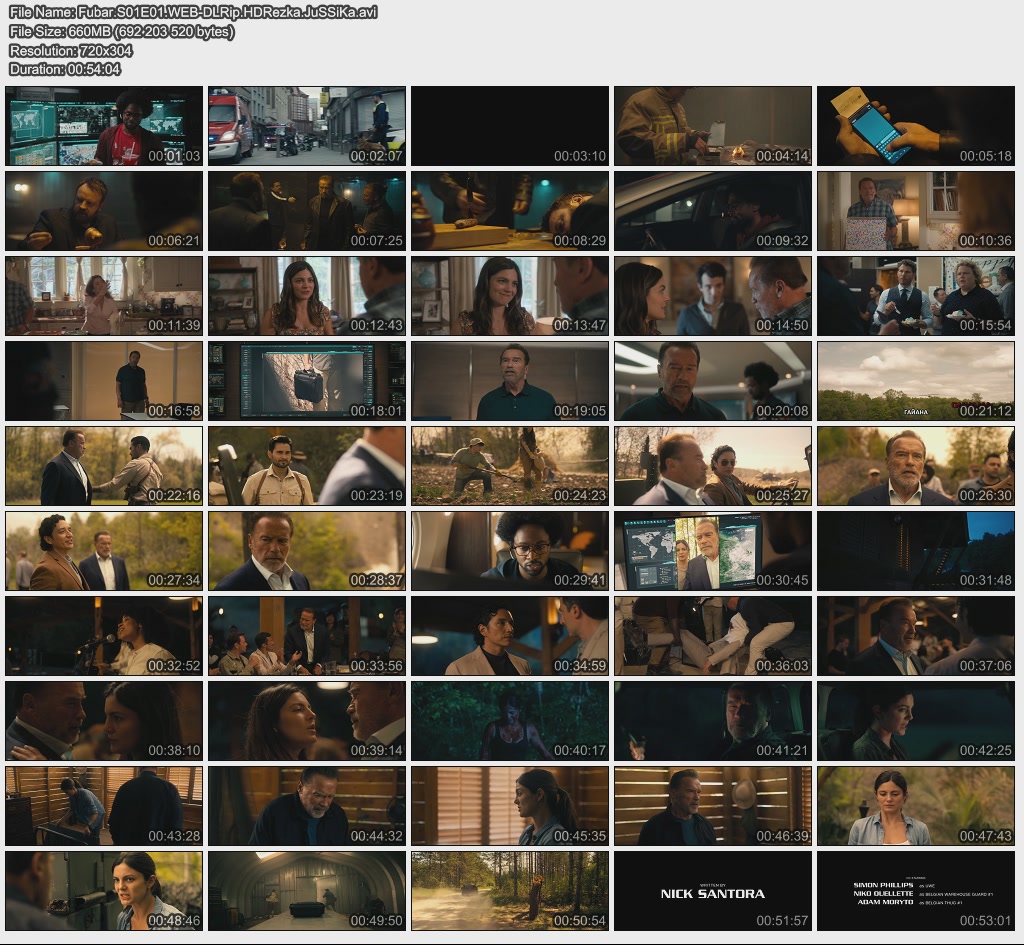Open the thumbnail timestamped 00:47:43

point(916,806)
